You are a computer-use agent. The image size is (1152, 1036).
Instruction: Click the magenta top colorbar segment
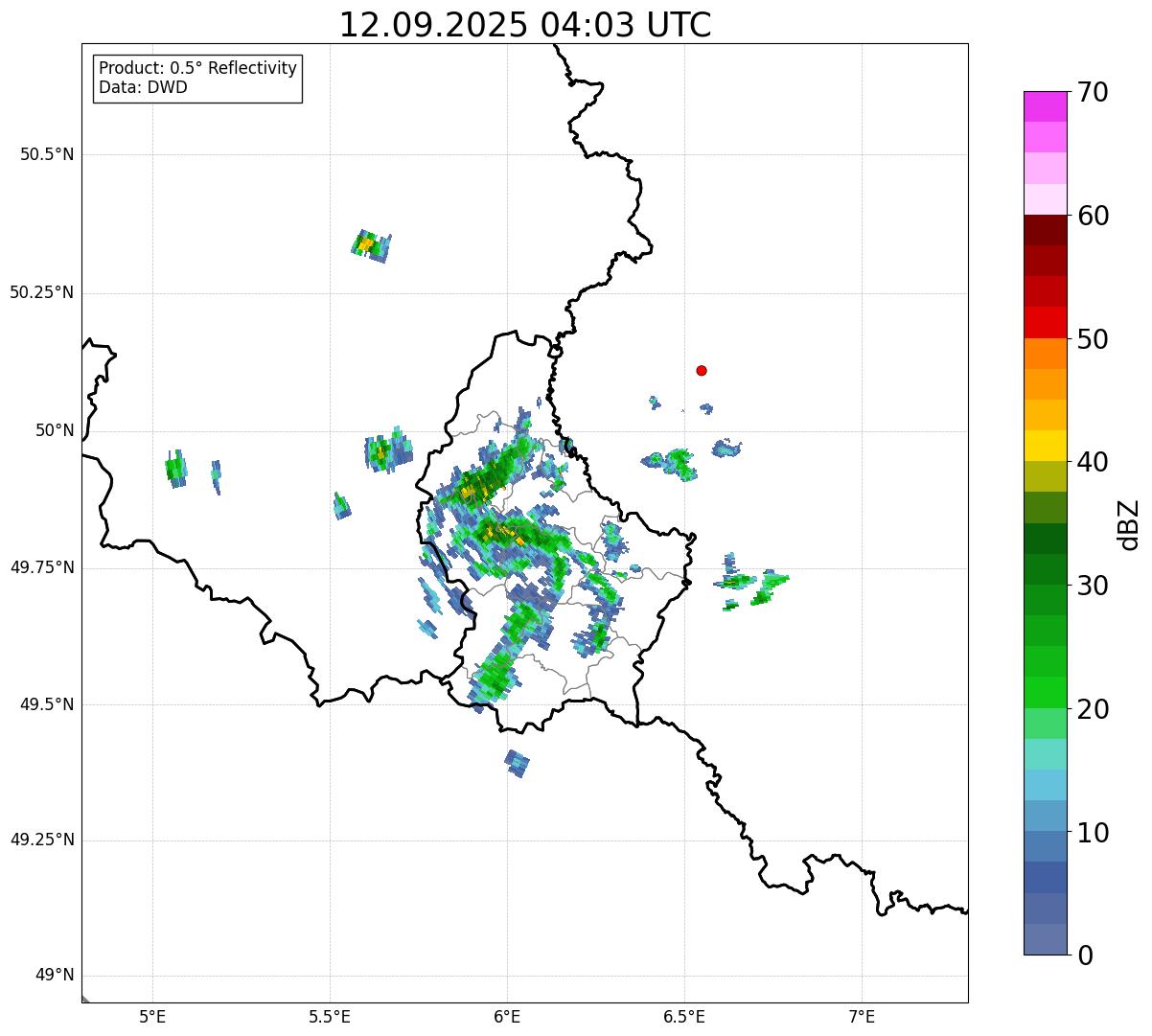[x=1045, y=106]
